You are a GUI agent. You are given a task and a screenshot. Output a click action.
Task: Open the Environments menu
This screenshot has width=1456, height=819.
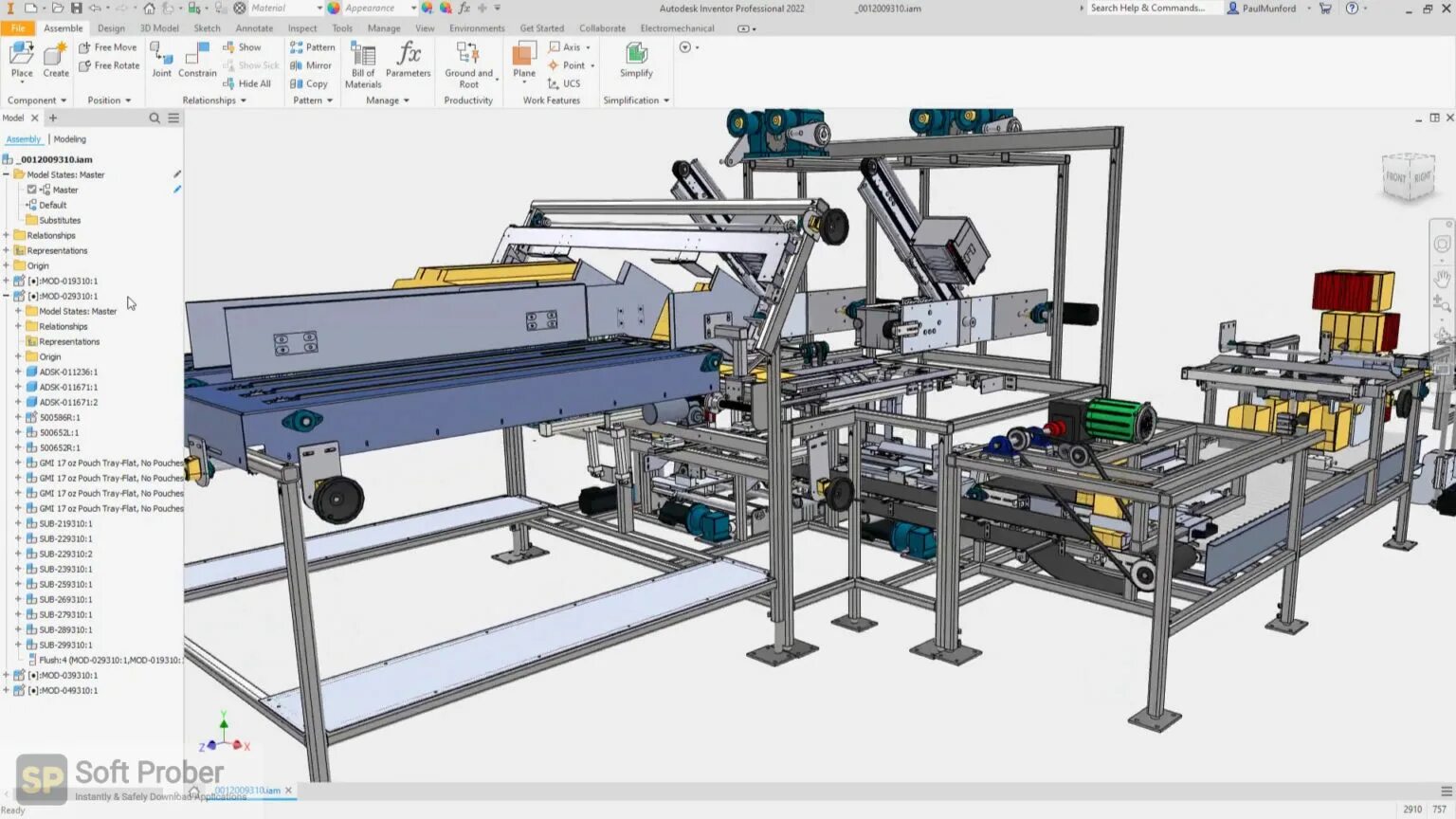point(477,28)
